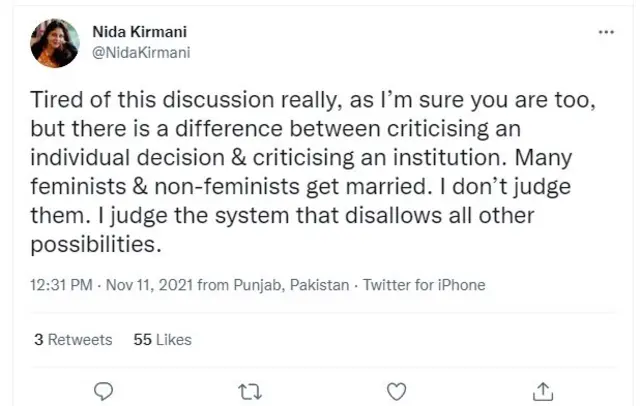
Task: Click the number 3 beside Retweets
Action: click(38, 340)
